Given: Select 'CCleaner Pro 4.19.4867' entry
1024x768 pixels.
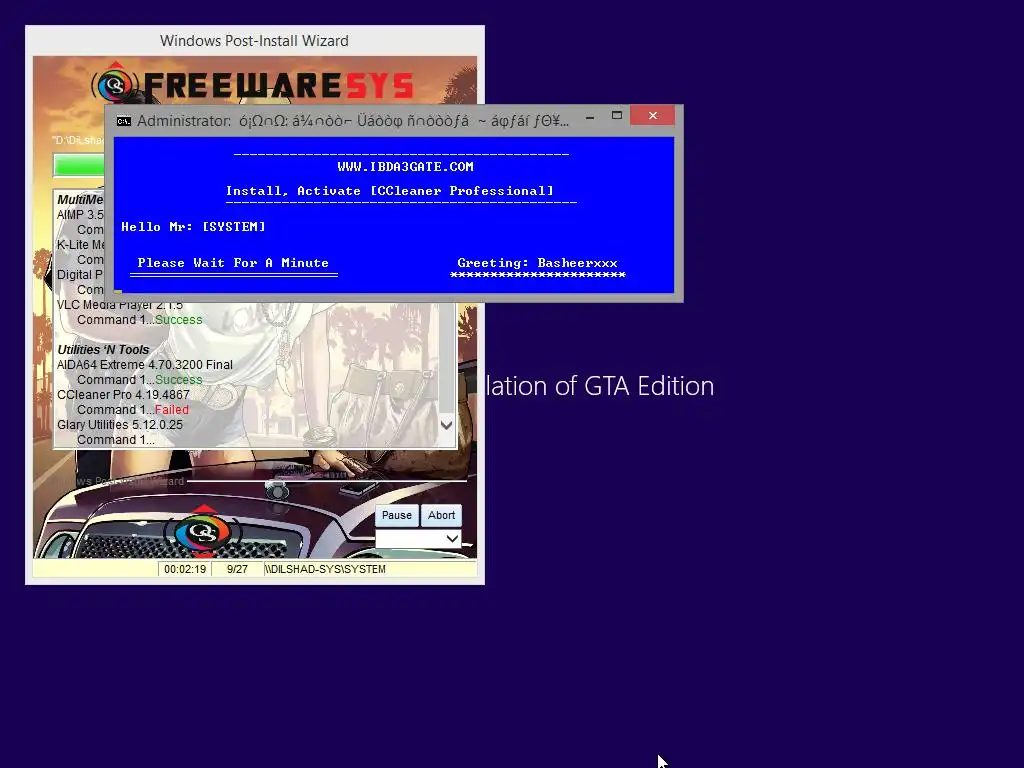Looking at the screenshot, I should [123, 395].
